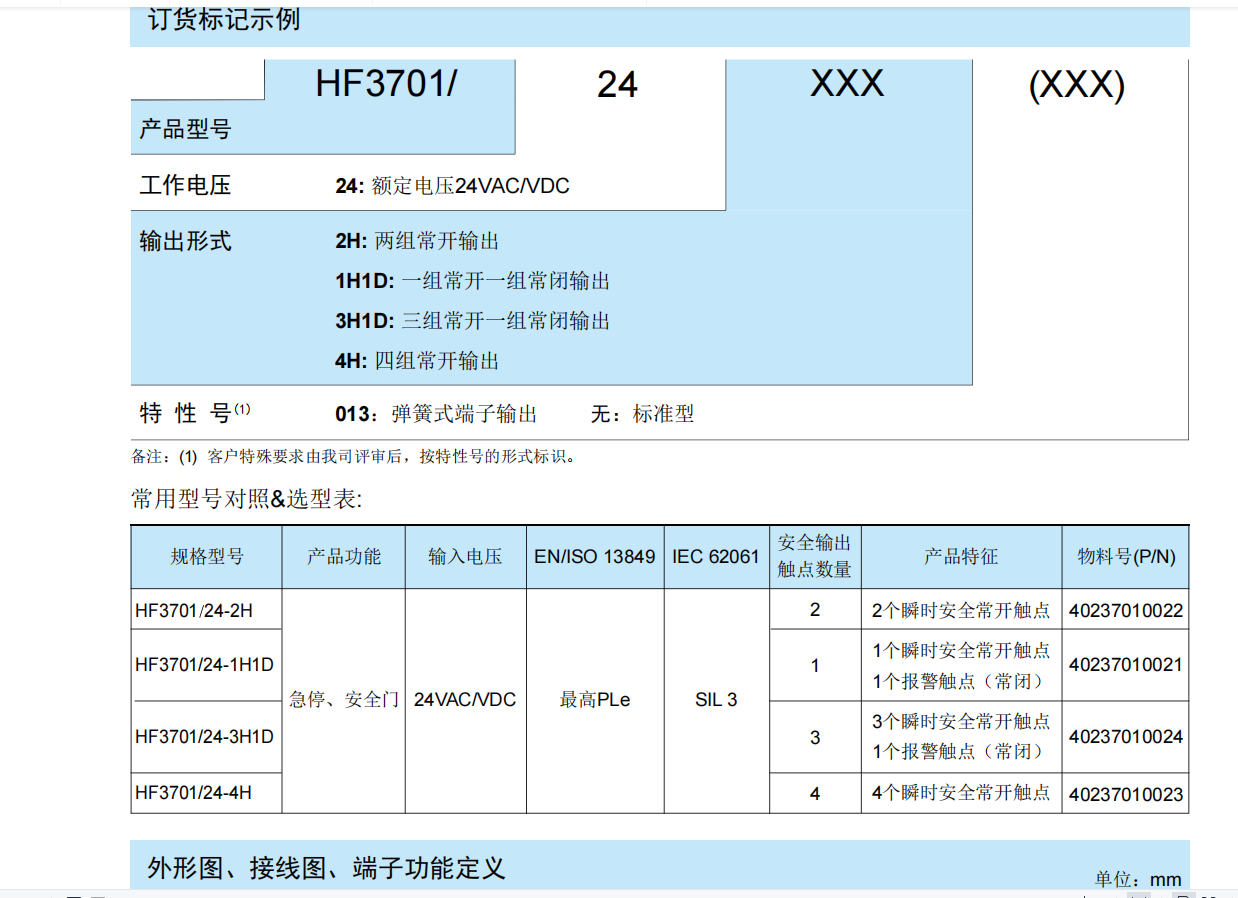Click the part number 40237010022
1238x898 pixels.
pyautogui.click(x=1126, y=610)
